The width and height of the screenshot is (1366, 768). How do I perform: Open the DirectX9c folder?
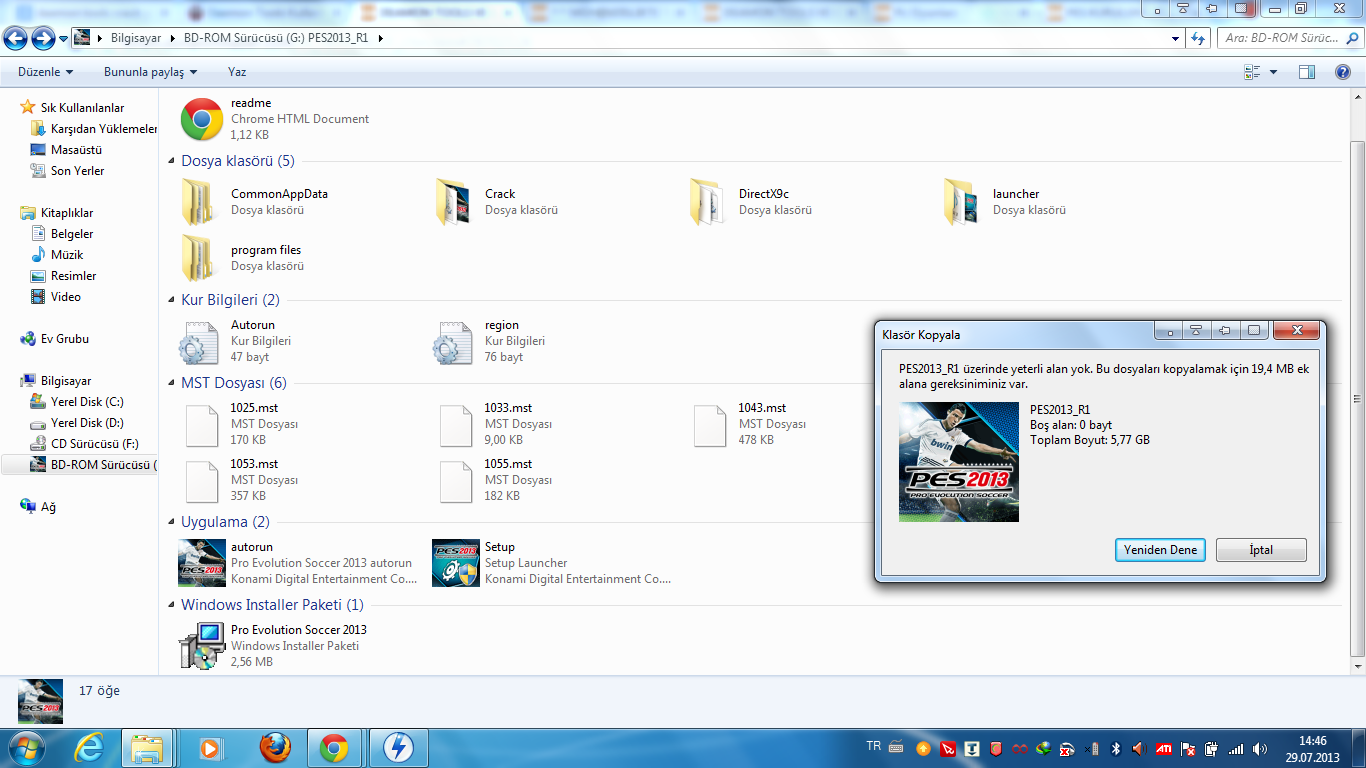[x=751, y=202]
